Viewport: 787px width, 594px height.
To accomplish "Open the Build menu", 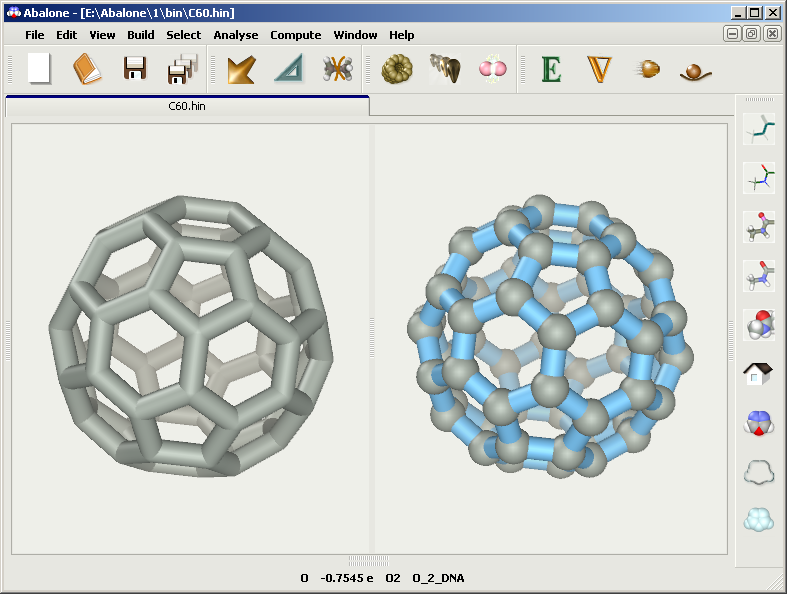I will click(141, 35).
